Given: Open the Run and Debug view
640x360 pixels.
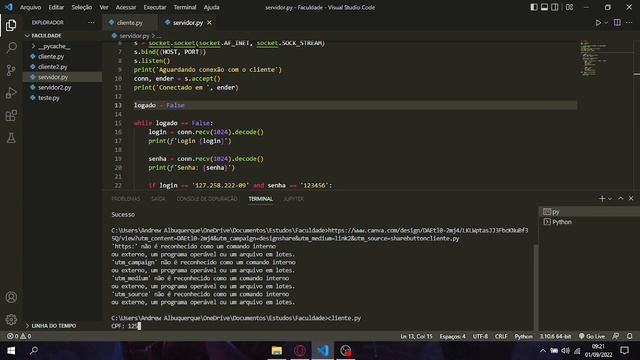Looking at the screenshot, I should click(11, 93).
